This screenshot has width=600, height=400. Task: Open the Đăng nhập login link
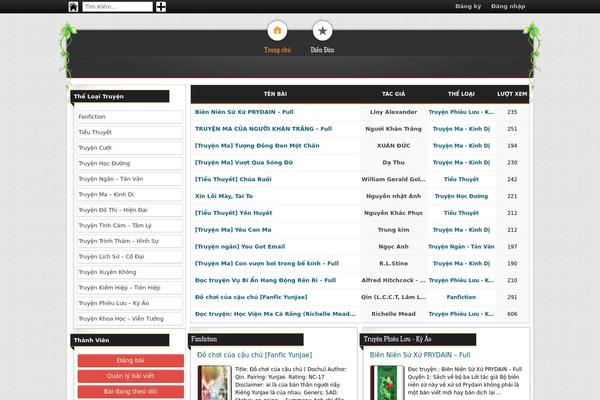point(508,6)
